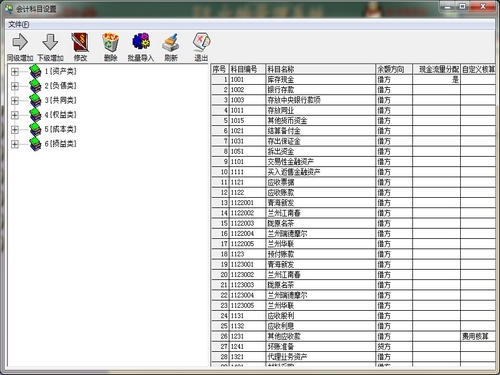This screenshot has height=375, width=500.
Task: Click code cell 1011
Action: [247, 110]
